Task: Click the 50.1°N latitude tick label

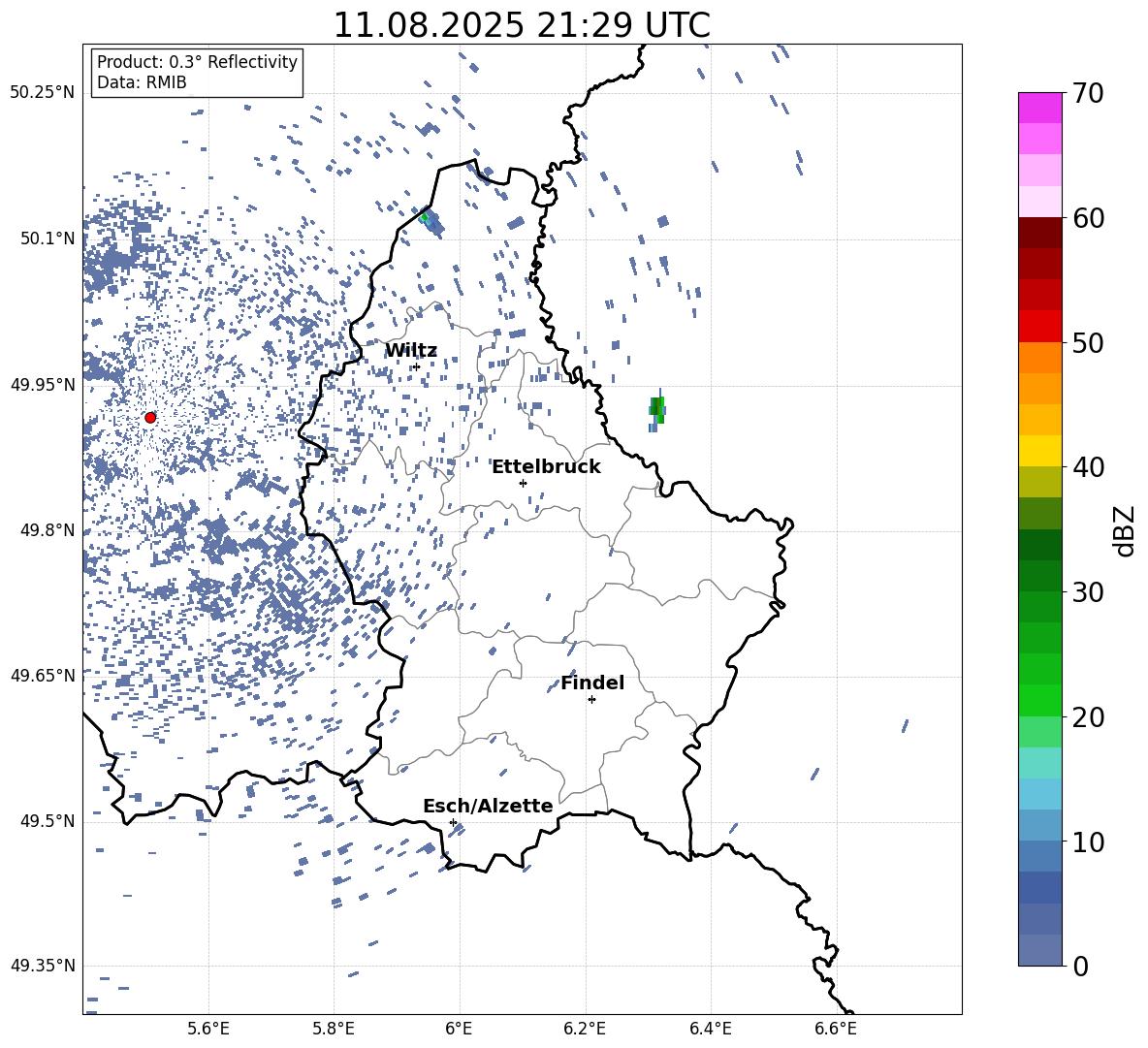Action: coord(47,238)
